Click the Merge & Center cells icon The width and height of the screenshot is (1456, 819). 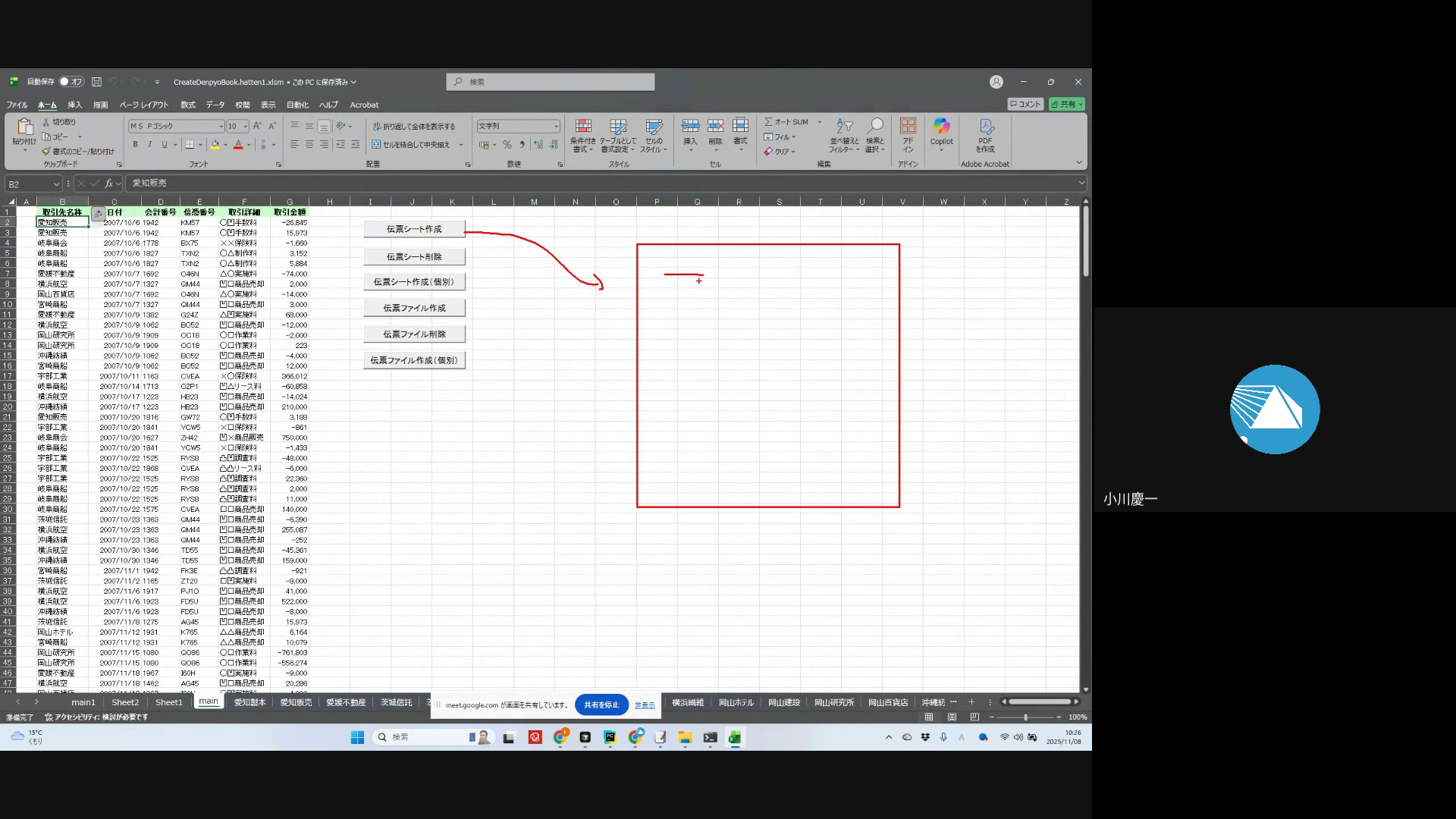376,145
